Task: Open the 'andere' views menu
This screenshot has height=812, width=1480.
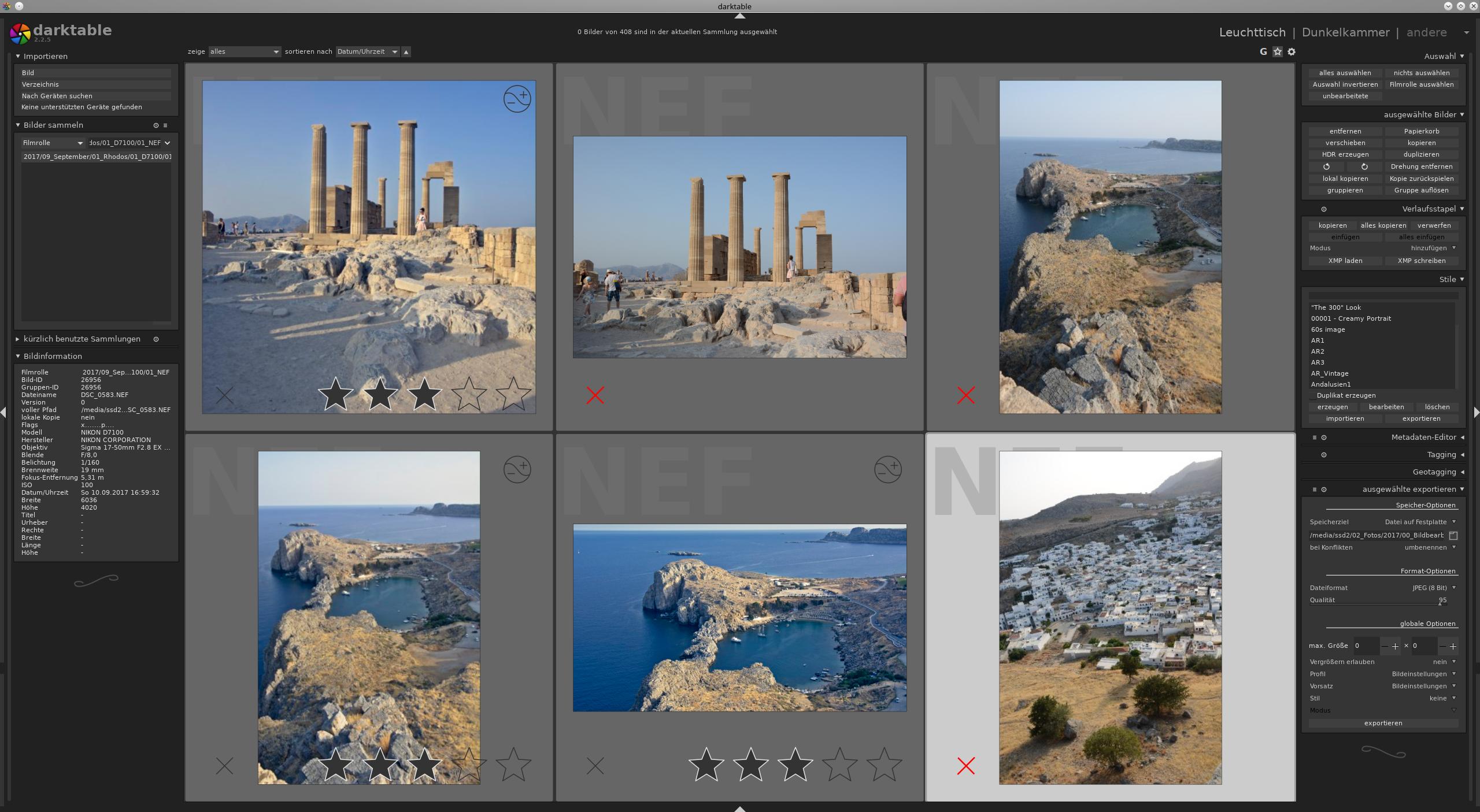Action: [1426, 32]
